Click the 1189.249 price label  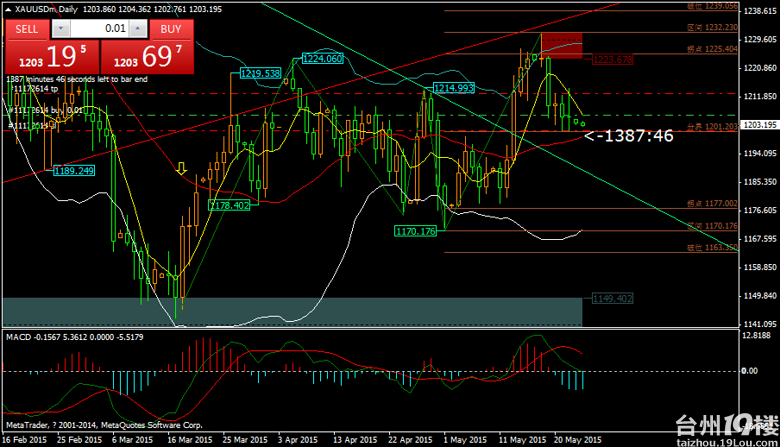click(x=74, y=171)
